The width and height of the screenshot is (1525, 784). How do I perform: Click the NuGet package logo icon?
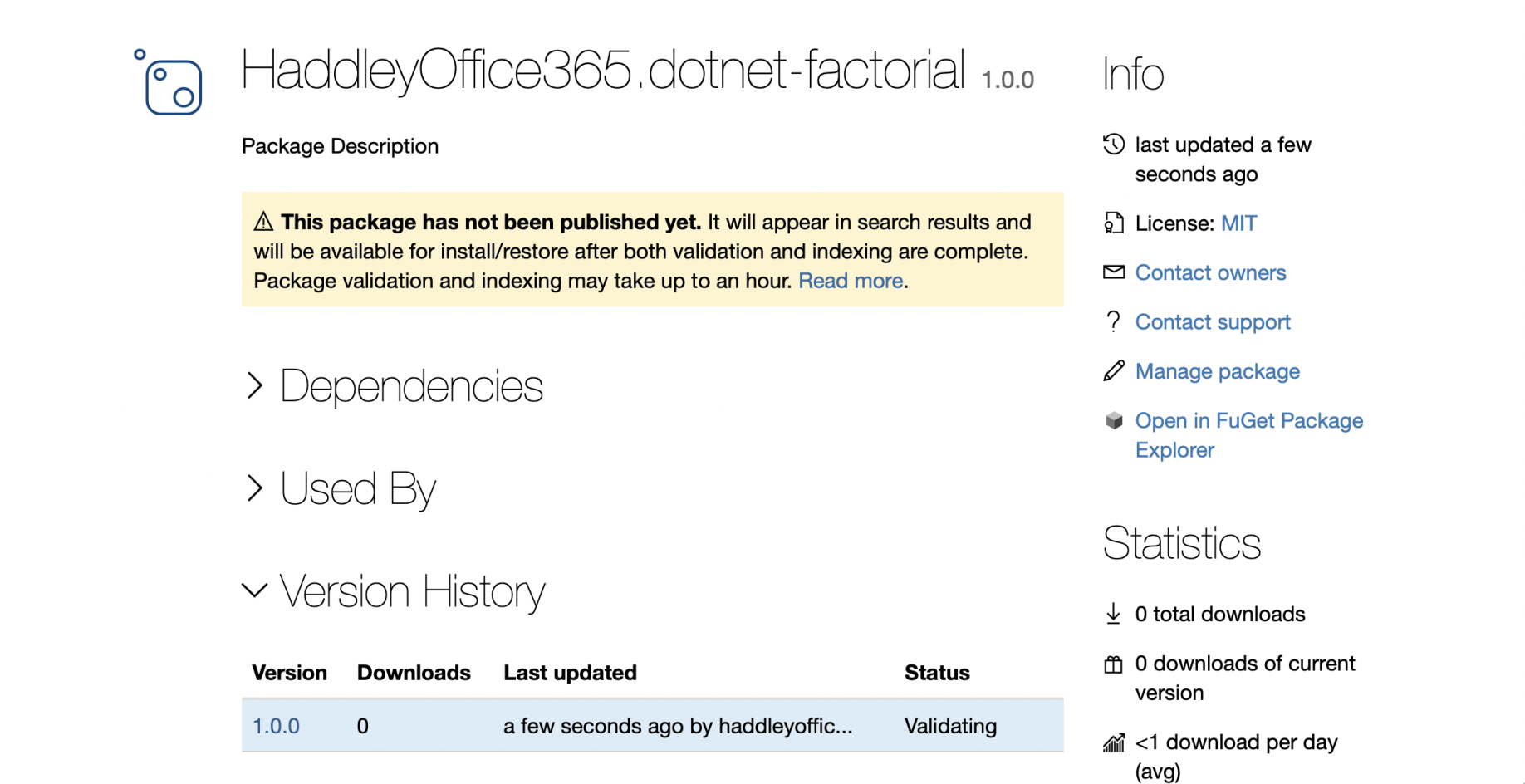(x=169, y=83)
